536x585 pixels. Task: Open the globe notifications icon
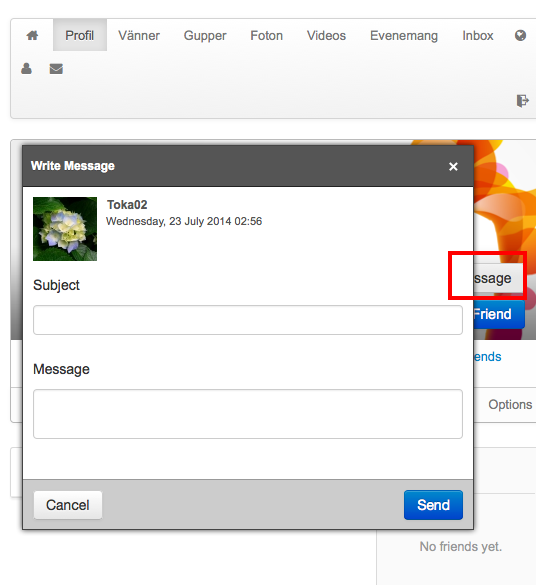520,35
